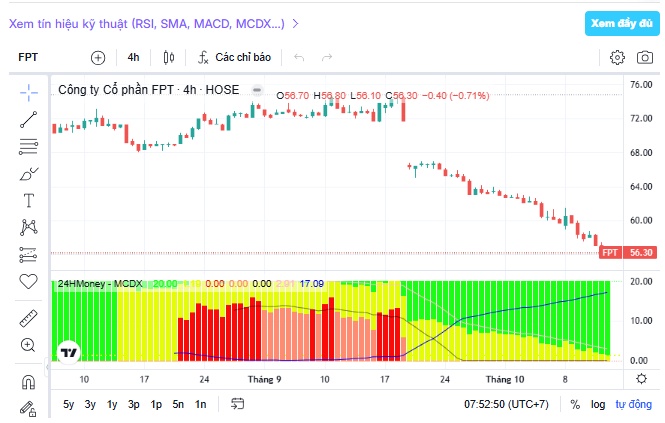
Task: Activate the zoom in tool
Action: (28, 345)
